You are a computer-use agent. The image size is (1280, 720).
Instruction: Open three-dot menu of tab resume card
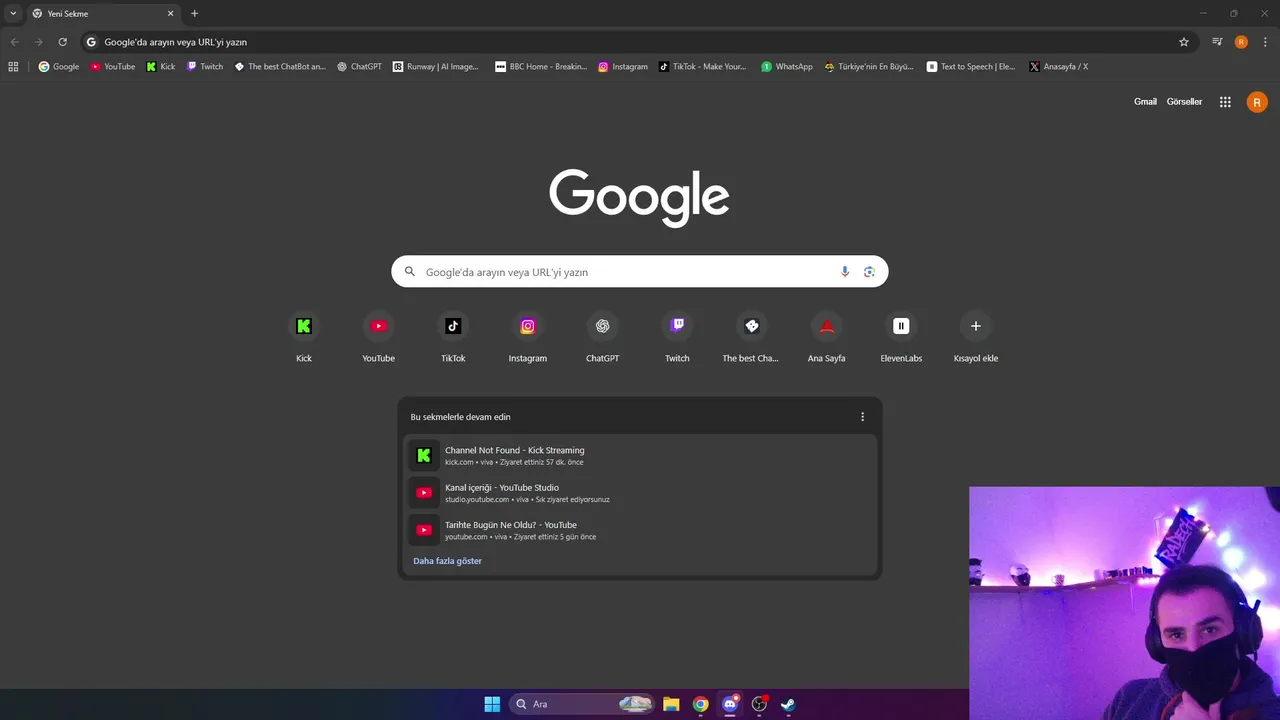tap(863, 417)
